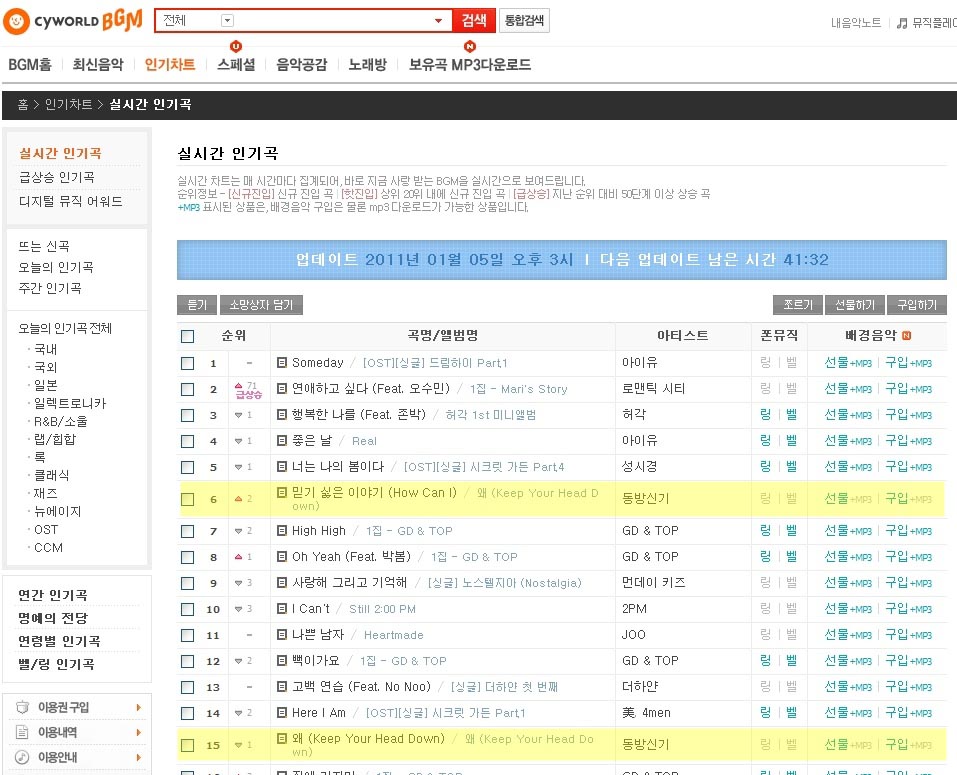Click the Cyworld BGM logo
This screenshot has height=775, width=957.
[x=73, y=21]
